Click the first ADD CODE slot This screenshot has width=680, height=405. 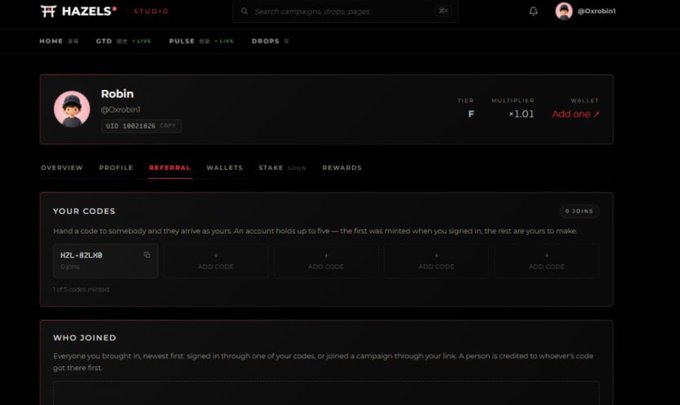click(216, 261)
